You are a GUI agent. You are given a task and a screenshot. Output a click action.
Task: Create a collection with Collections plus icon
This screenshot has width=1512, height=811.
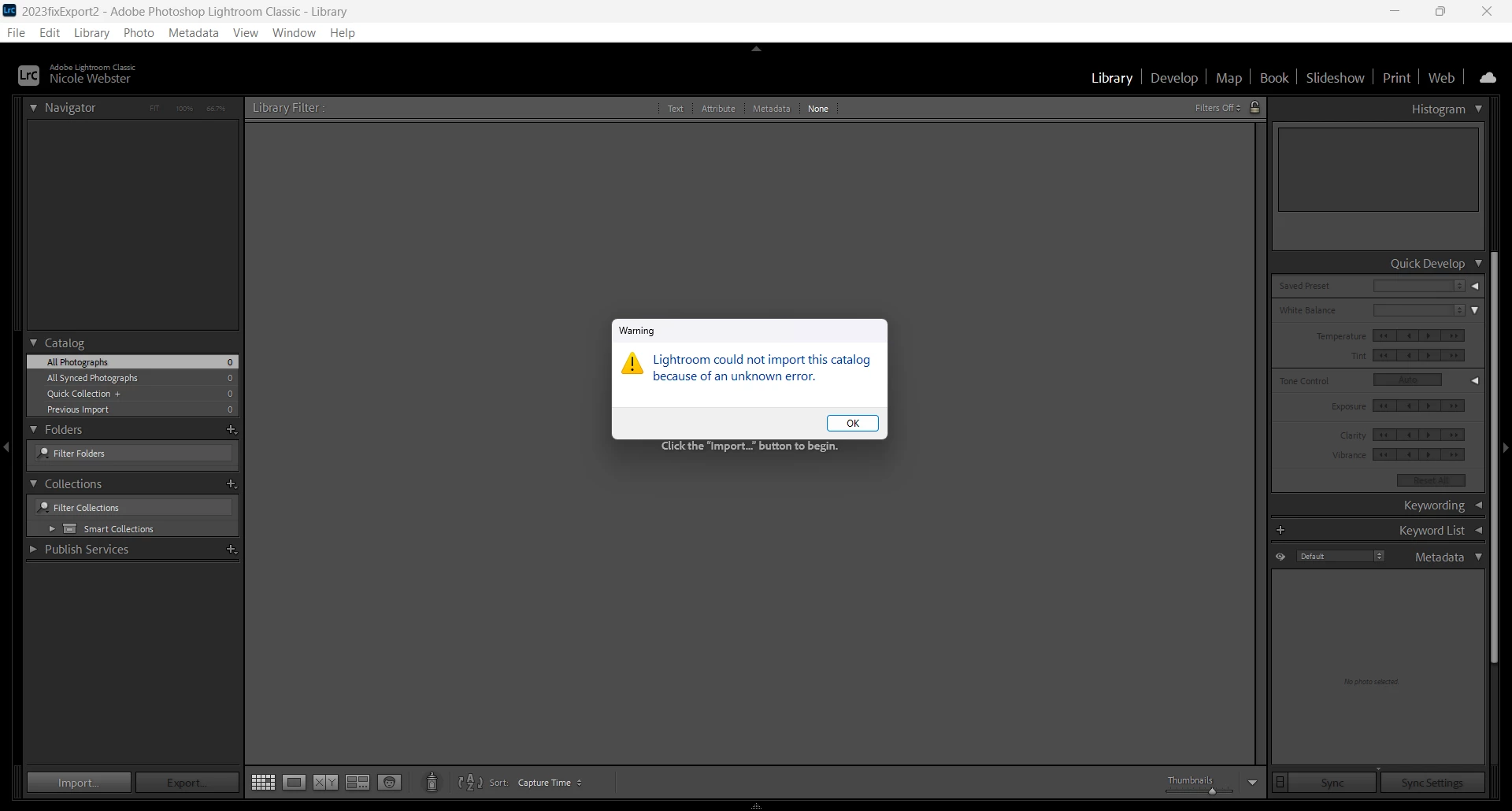pyautogui.click(x=232, y=484)
